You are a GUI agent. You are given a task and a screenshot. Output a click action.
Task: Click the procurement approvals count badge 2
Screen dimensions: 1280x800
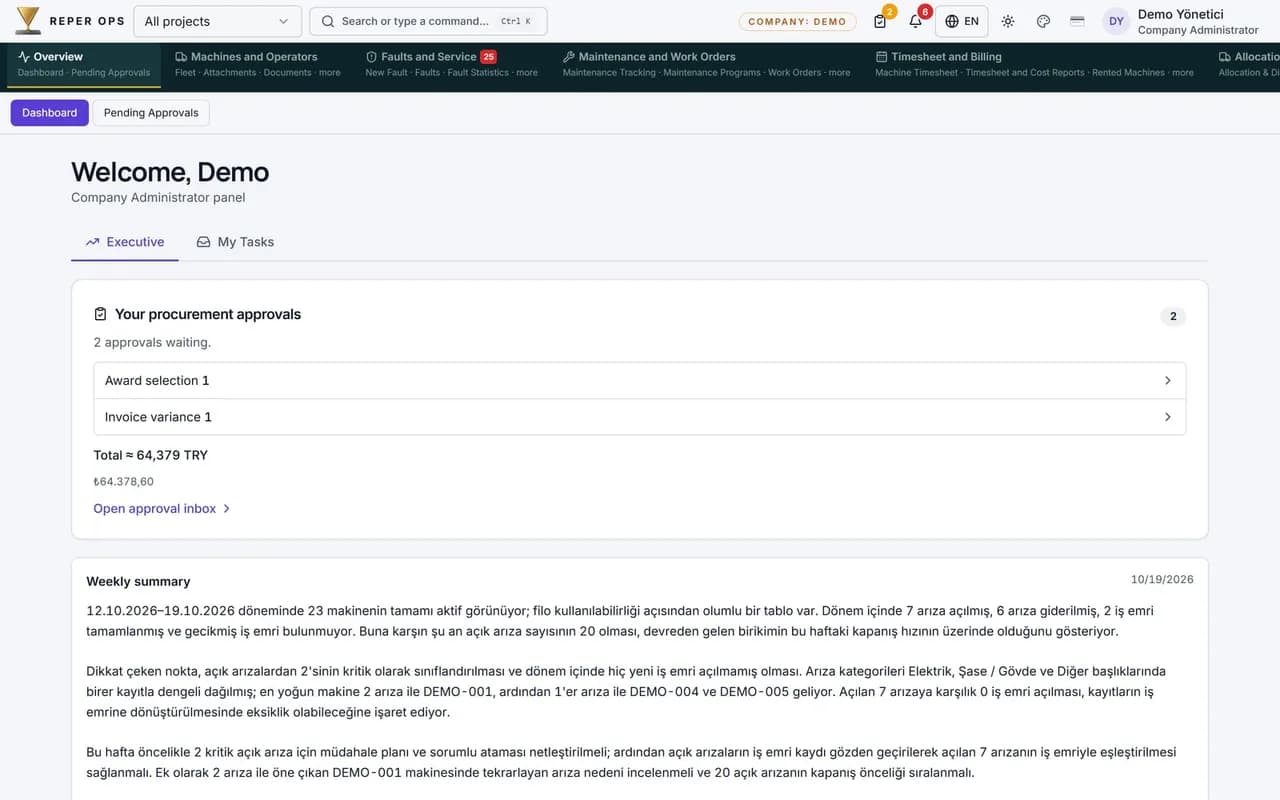(x=1173, y=317)
